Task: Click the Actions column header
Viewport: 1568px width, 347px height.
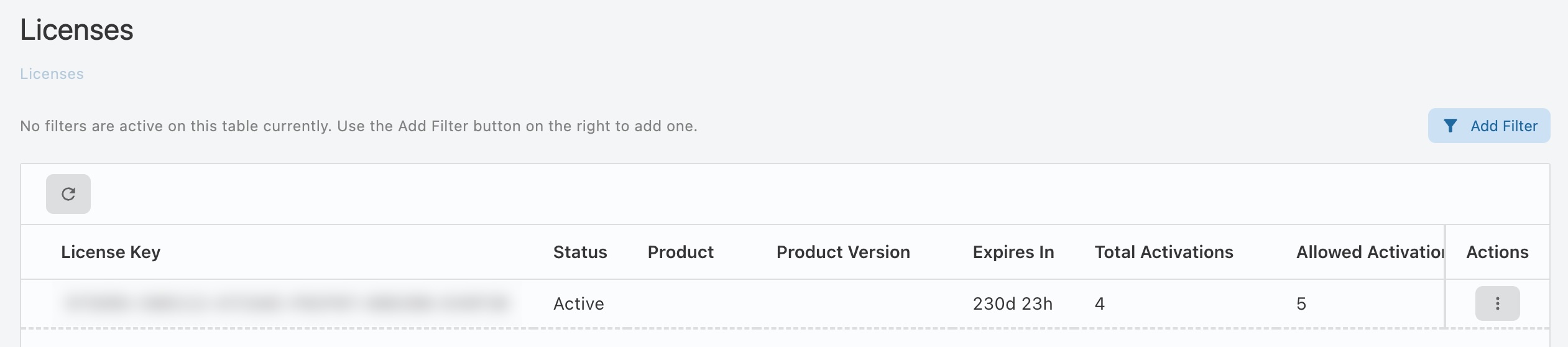Action: click(1497, 252)
